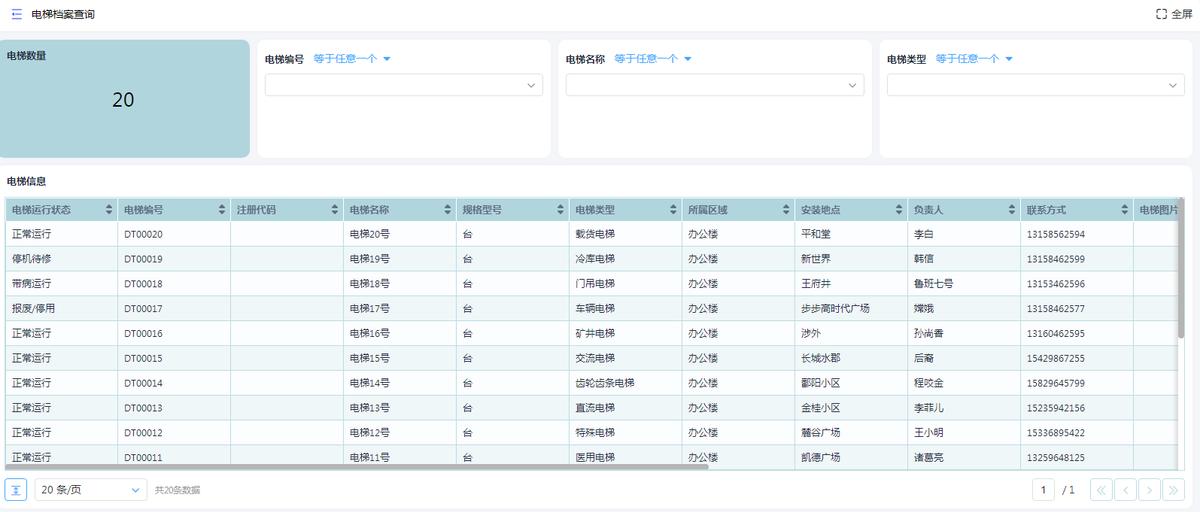The width and height of the screenshot is (1200, 512).
Task: Open the 20 条/页 page size dropdown
Action: (x=91, y=490)
